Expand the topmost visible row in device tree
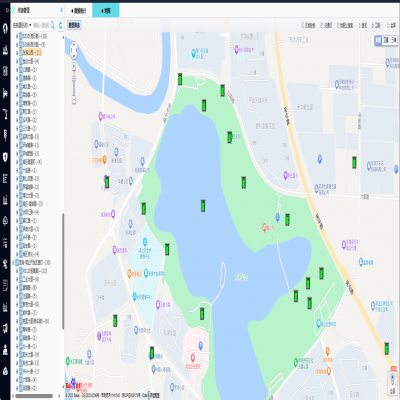This screenshot has height=400, width=400. pos(17,36)
